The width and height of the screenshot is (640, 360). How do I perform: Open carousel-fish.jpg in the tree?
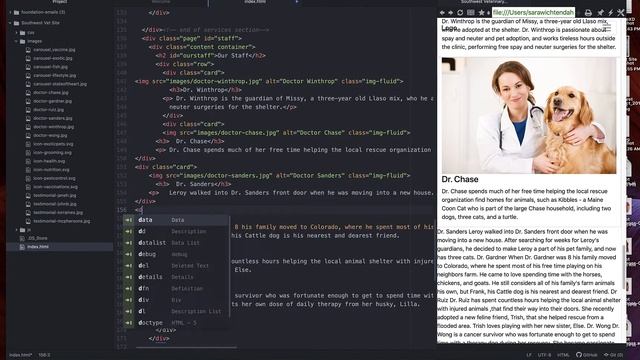coord(50,67)
